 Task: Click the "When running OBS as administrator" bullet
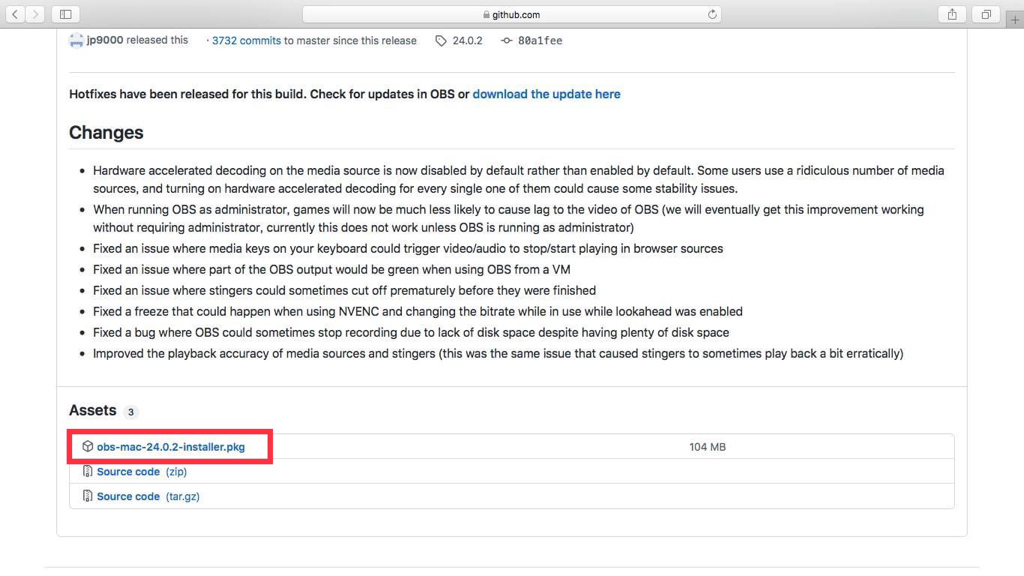(x=508, y=219)
